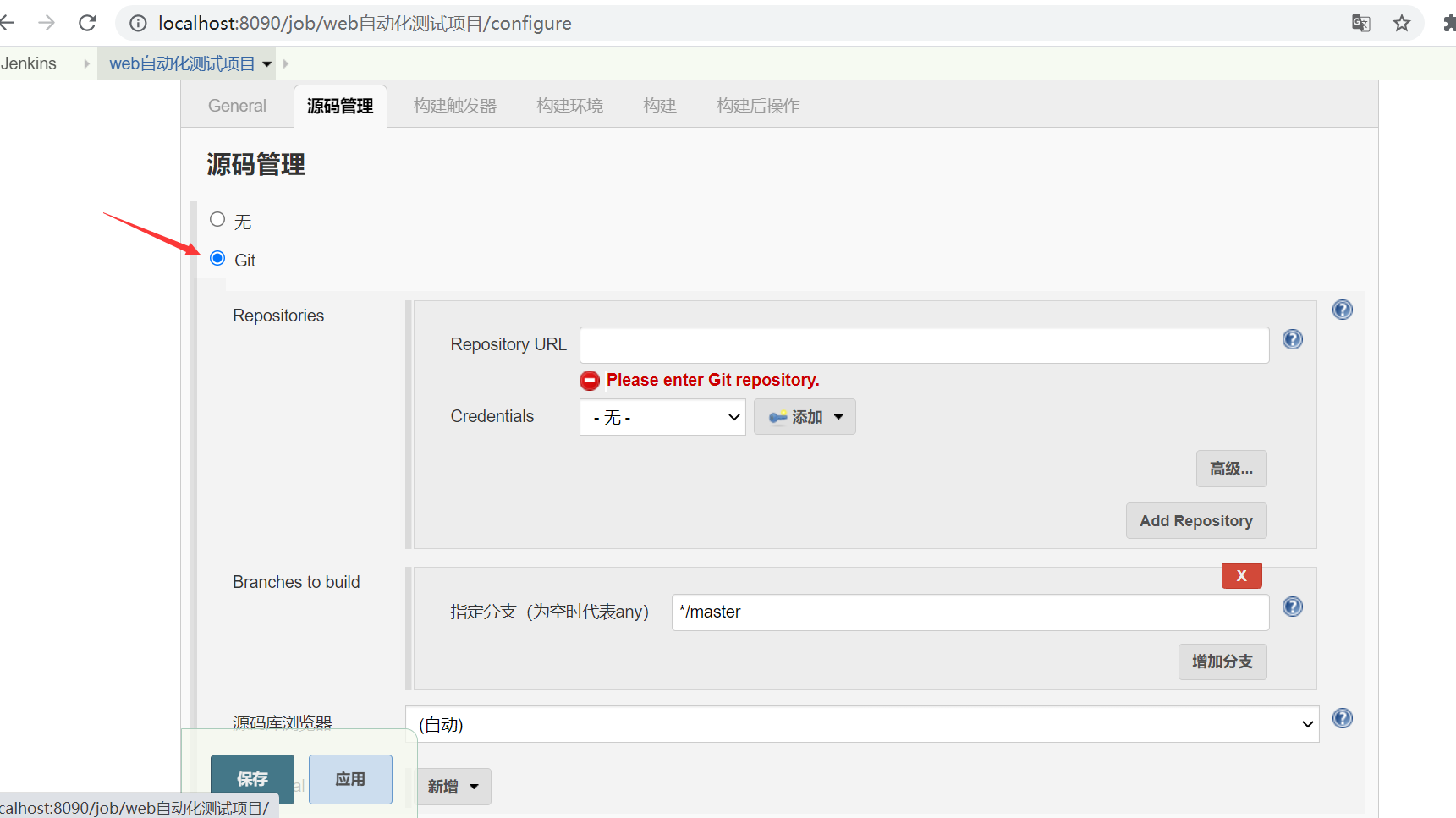Switch to the 源码管理 tab
The width and height of the screenshot is (1456, 818).
340,107
